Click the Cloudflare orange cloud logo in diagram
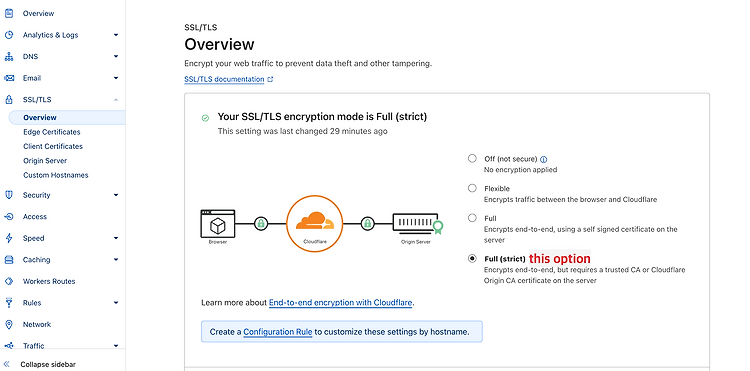The image size is (750, 371). (x=315, y=220)
